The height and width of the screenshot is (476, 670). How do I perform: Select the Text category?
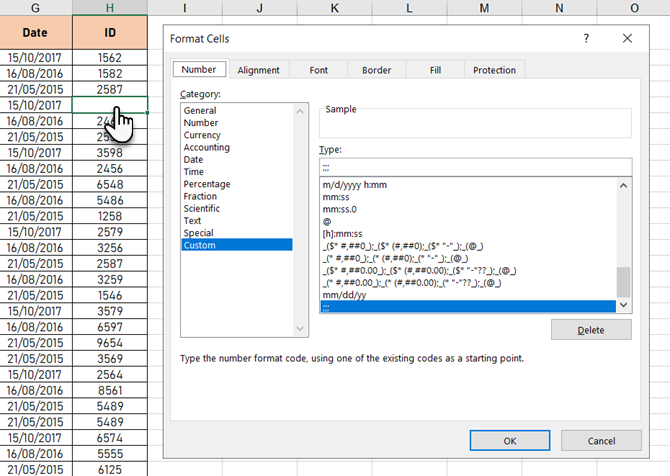click(x=192, y=221)
